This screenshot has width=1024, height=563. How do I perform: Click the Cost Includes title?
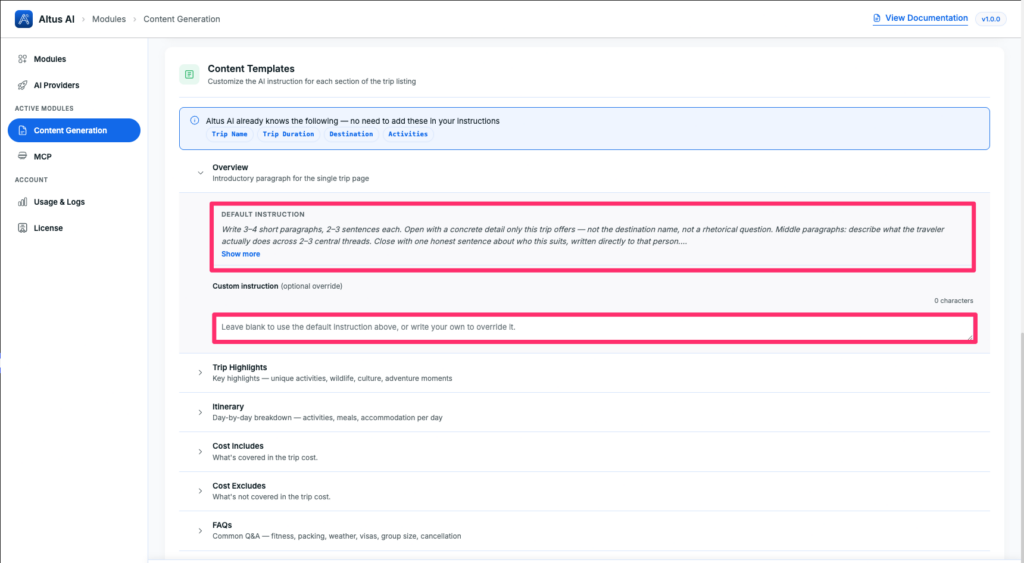(x=238, y=446)
